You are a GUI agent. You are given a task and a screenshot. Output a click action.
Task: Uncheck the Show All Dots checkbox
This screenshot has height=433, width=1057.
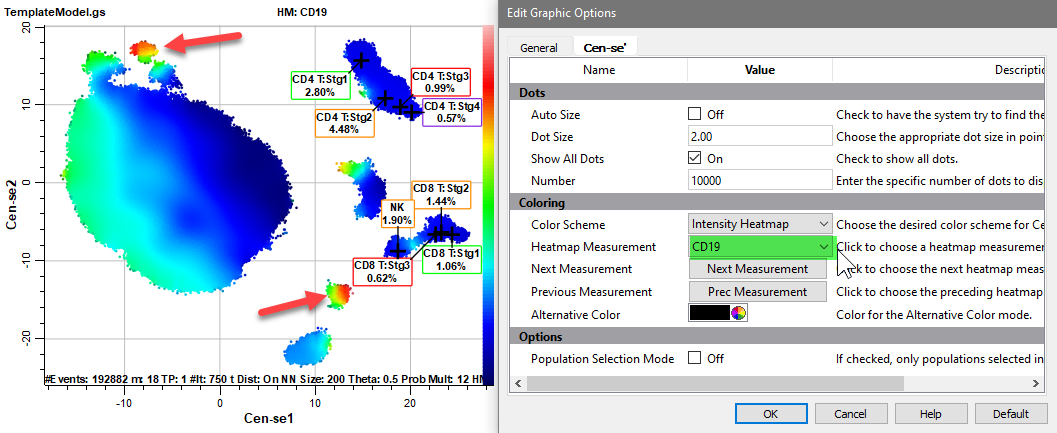click(695, 158)
